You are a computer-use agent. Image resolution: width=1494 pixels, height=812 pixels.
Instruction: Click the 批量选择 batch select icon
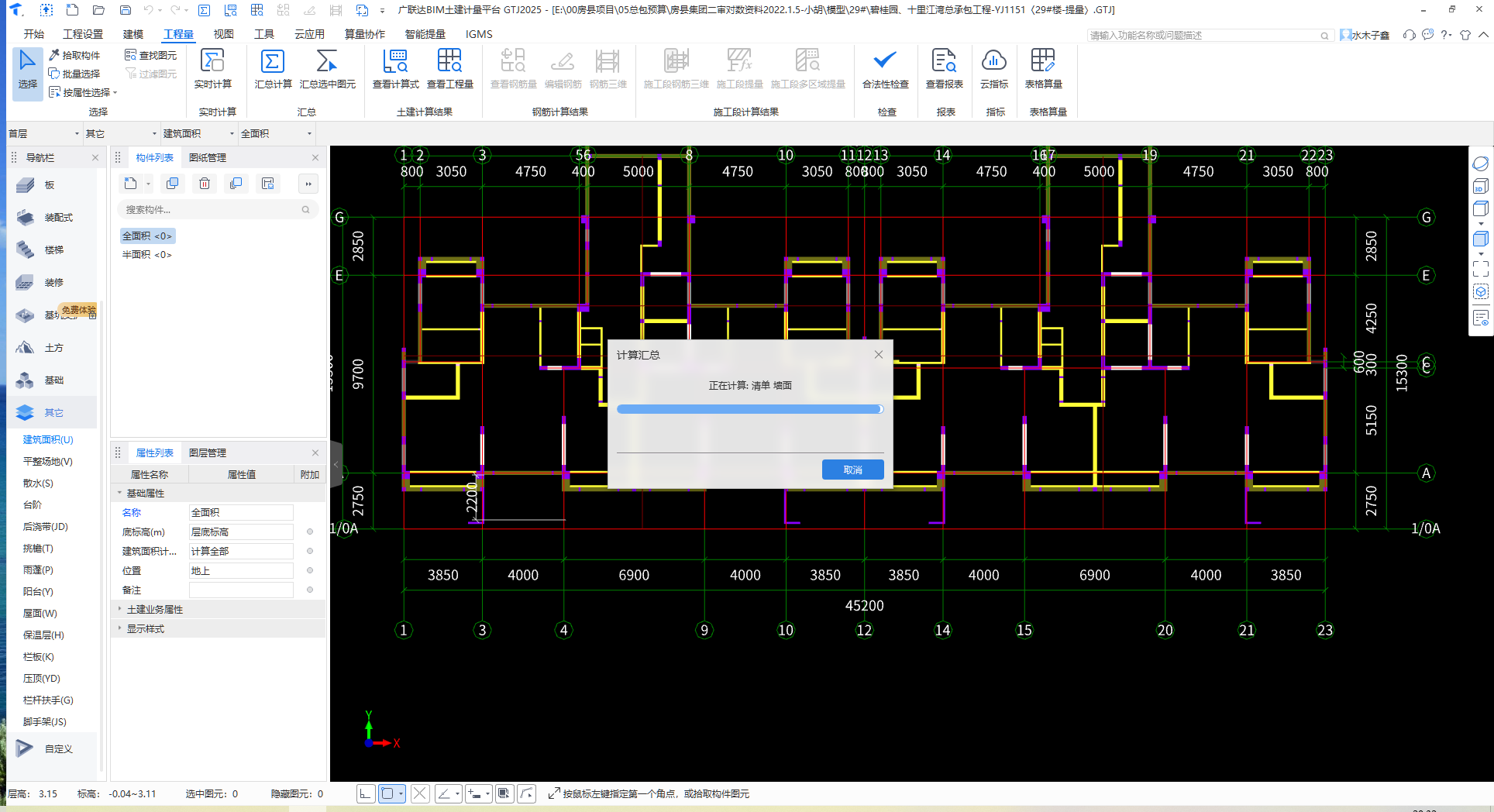[54, 74]
